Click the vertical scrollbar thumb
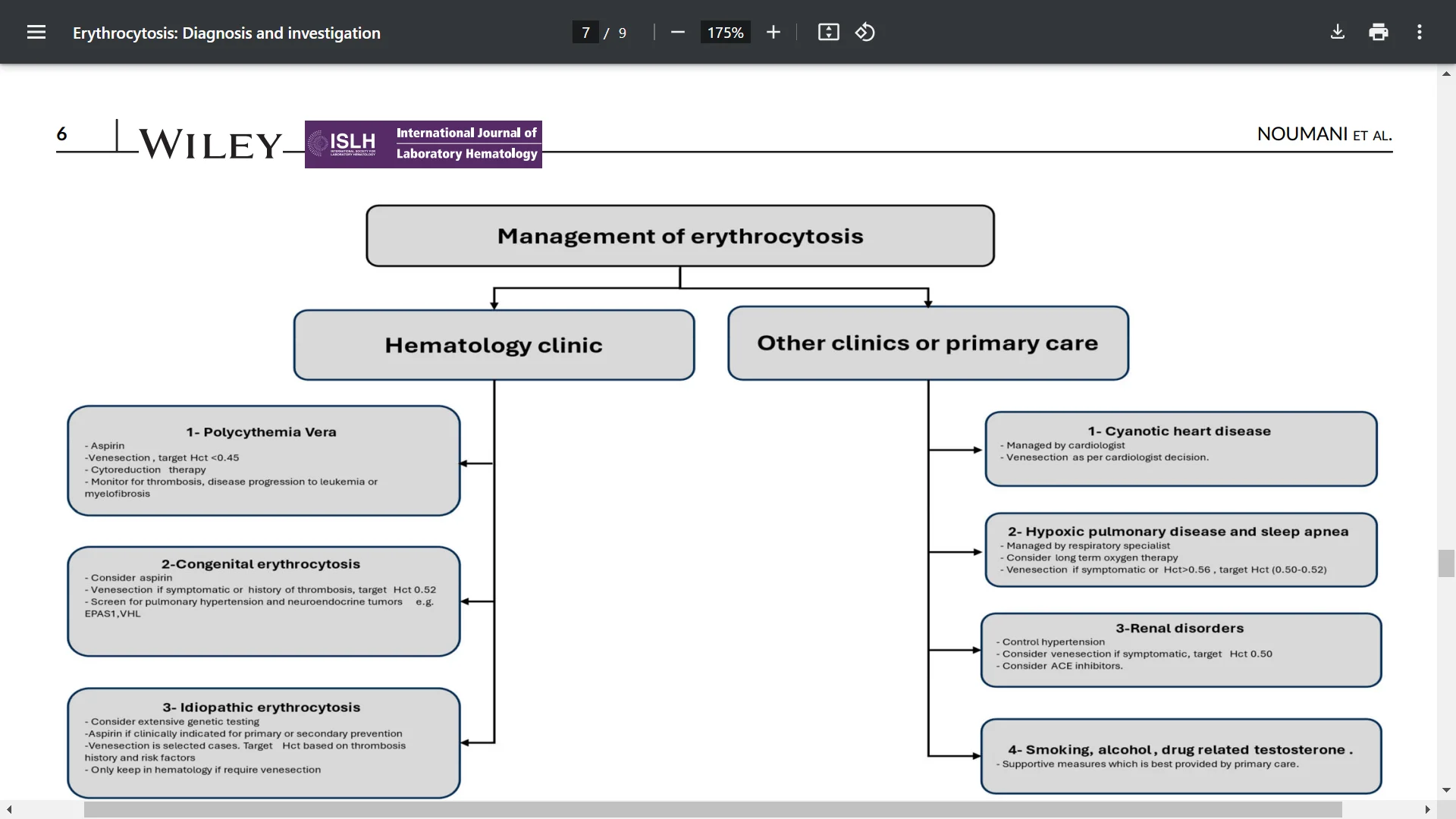Image resolution: width=1456 pixels, height=819 pixels. pos(1446,563)
